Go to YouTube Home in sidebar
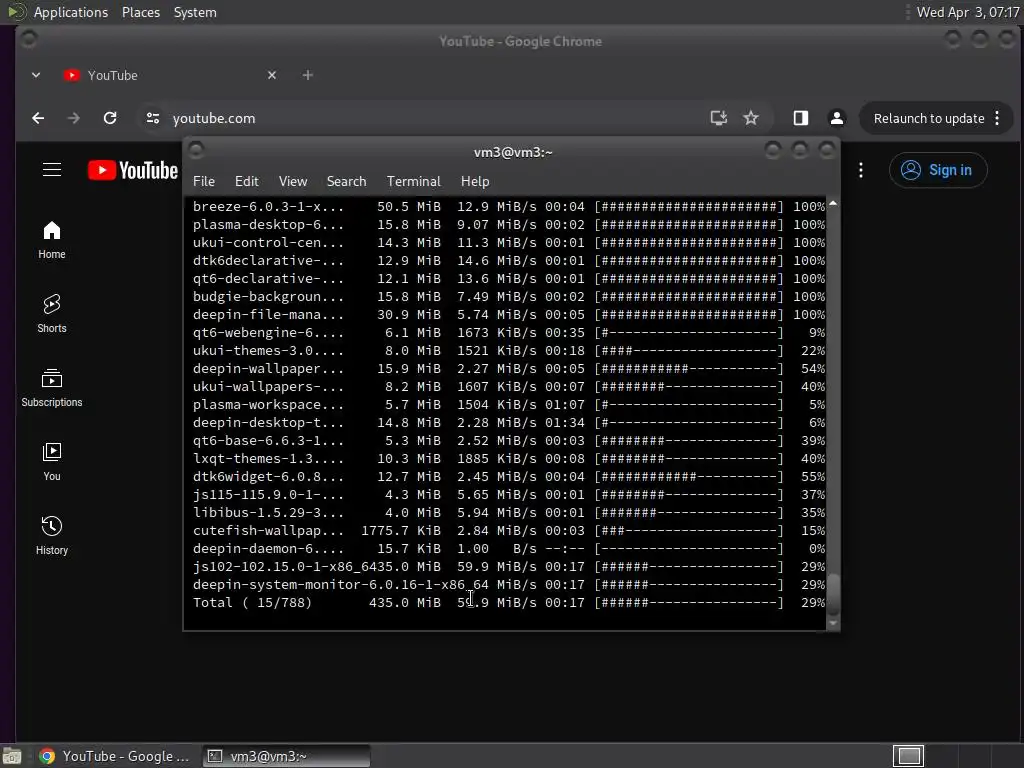Image resolution: width=1024 pixels, height=768 pixels. click(52, 240)
